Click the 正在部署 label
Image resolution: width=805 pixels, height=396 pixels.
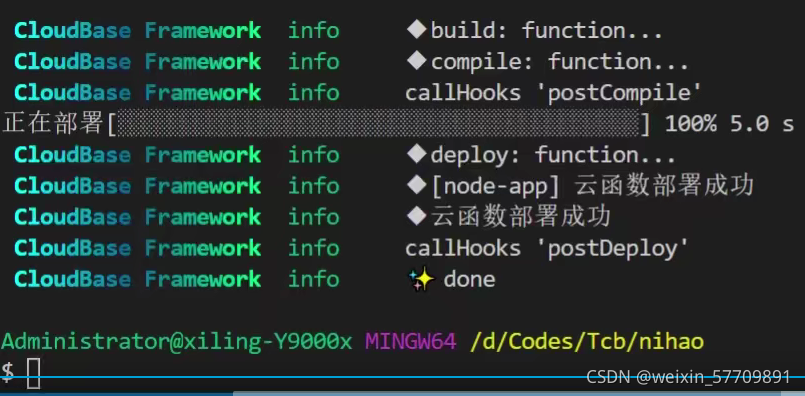(53, 124)
